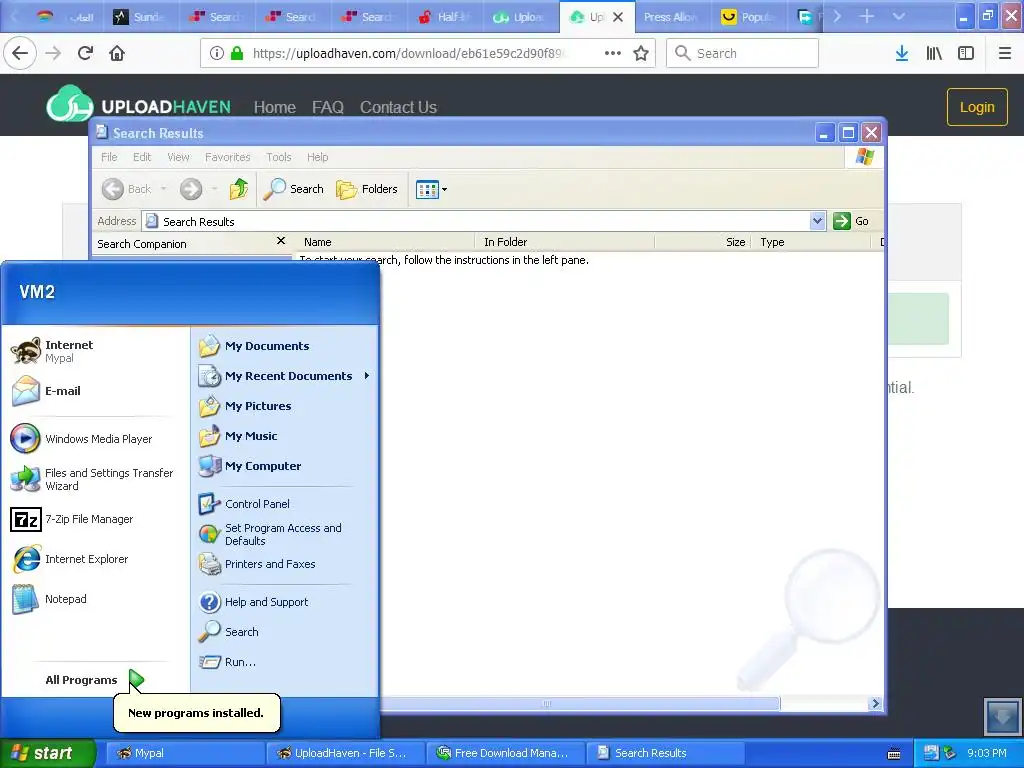The height and width of the screenshot is (768, 1024).
Task: Toggle Search pane in Explorer toolbar
Action: (294, 189)
